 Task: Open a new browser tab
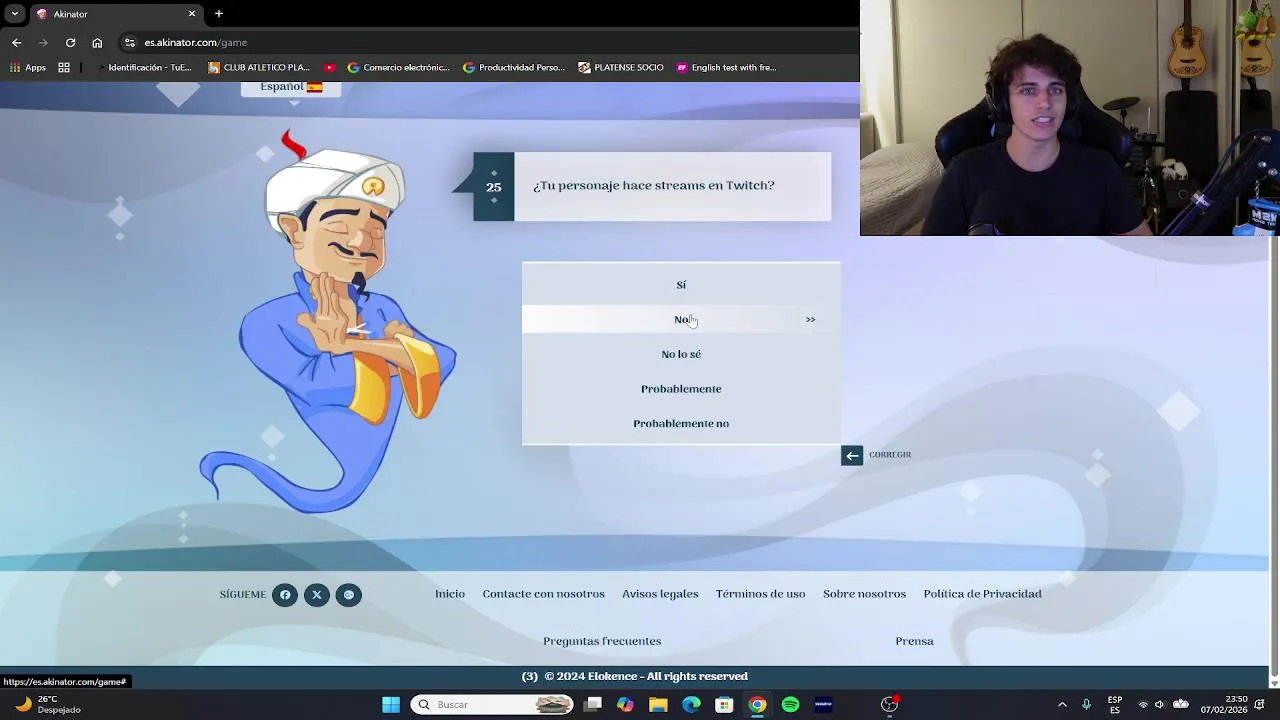[218, 14]
